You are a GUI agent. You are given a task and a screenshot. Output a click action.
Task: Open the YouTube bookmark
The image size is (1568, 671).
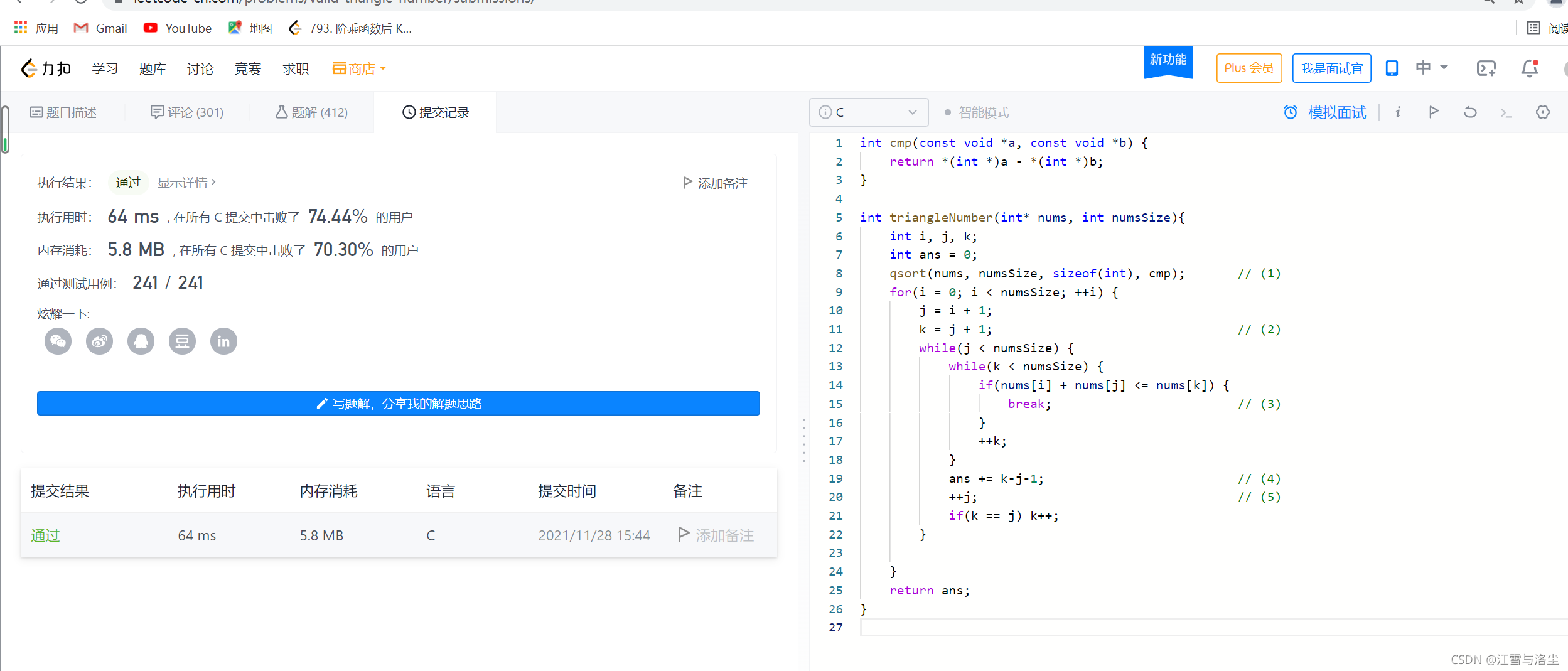point(178,28)
